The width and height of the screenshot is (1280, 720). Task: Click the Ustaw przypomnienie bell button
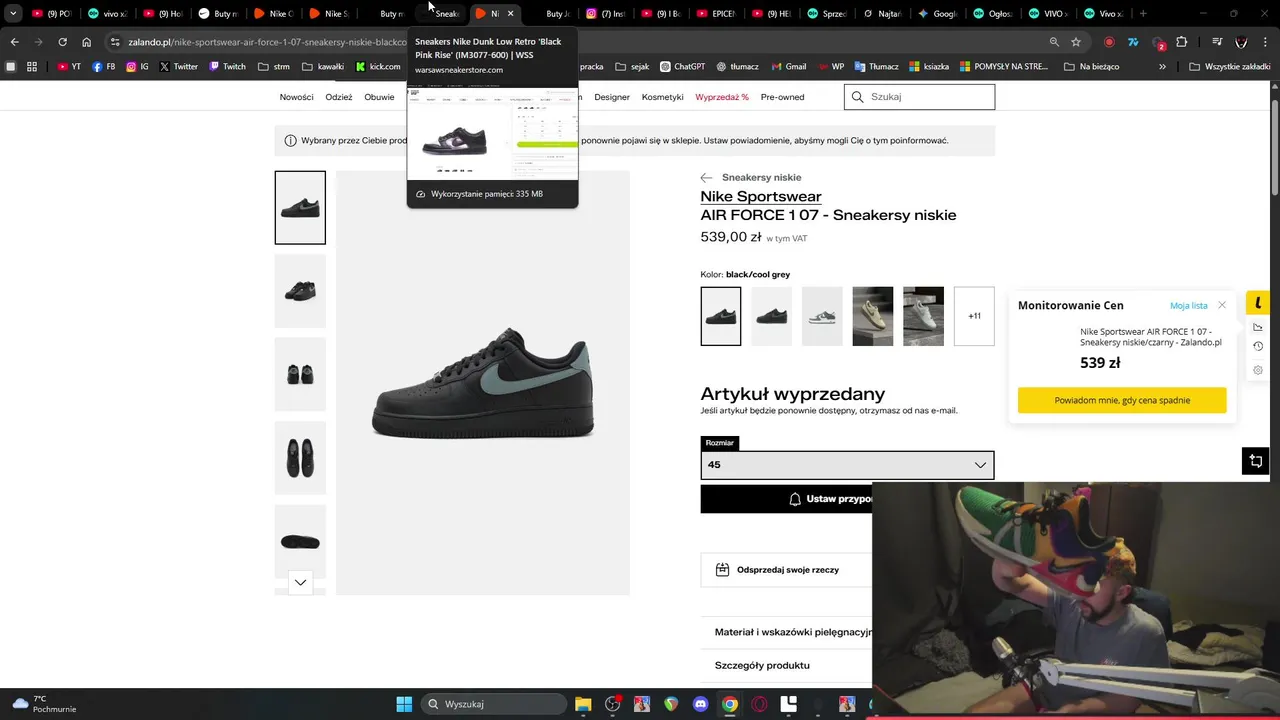coord(787,499)
